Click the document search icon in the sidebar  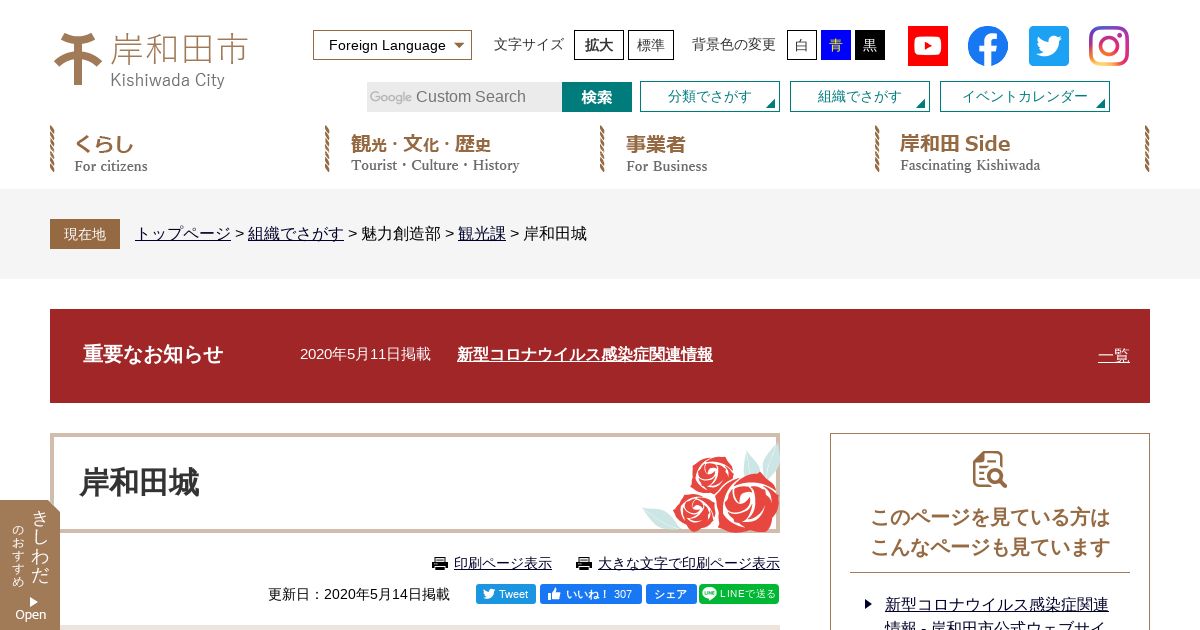990,470
